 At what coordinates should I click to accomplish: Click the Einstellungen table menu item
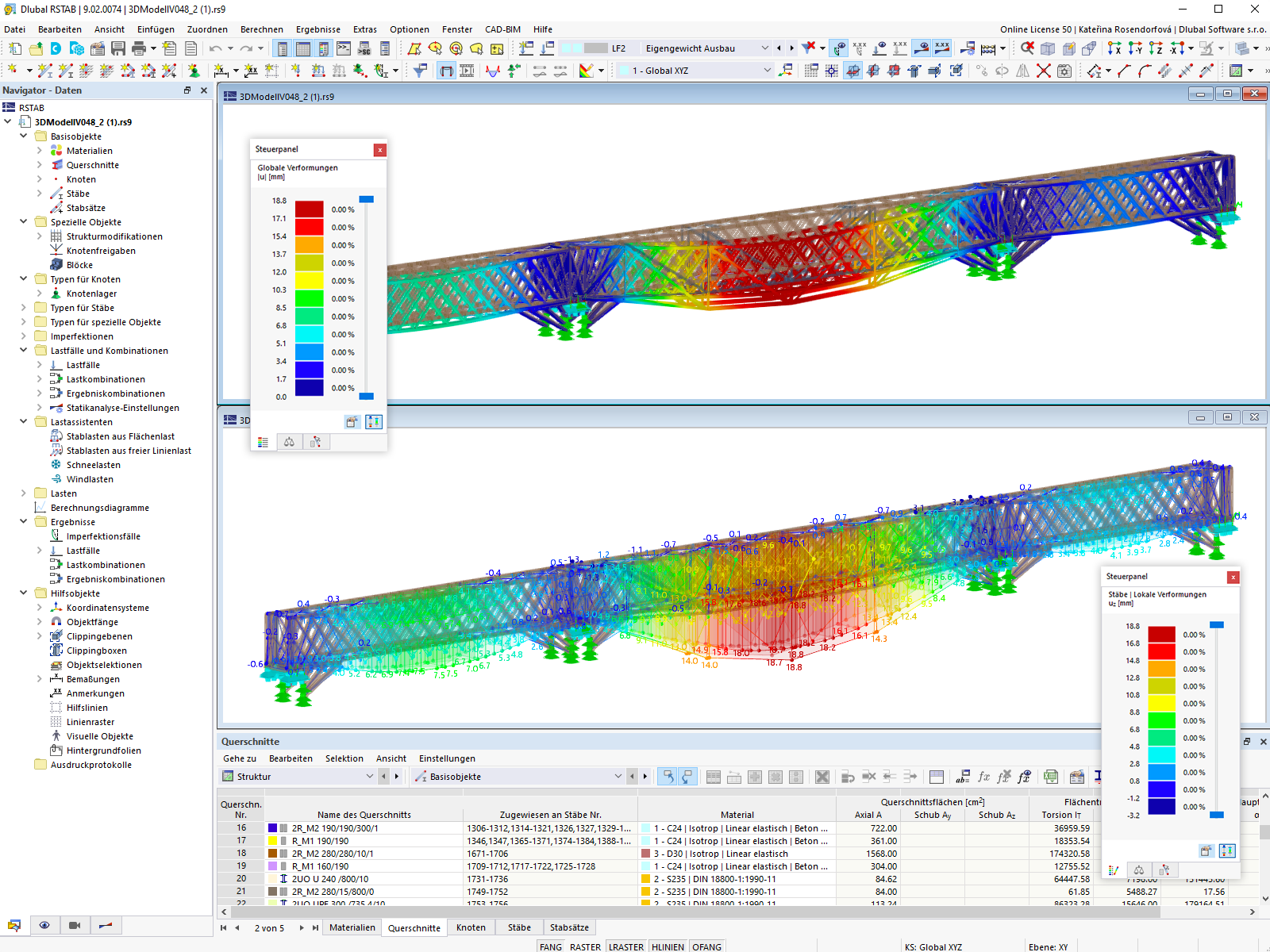(x=447, y=758)
